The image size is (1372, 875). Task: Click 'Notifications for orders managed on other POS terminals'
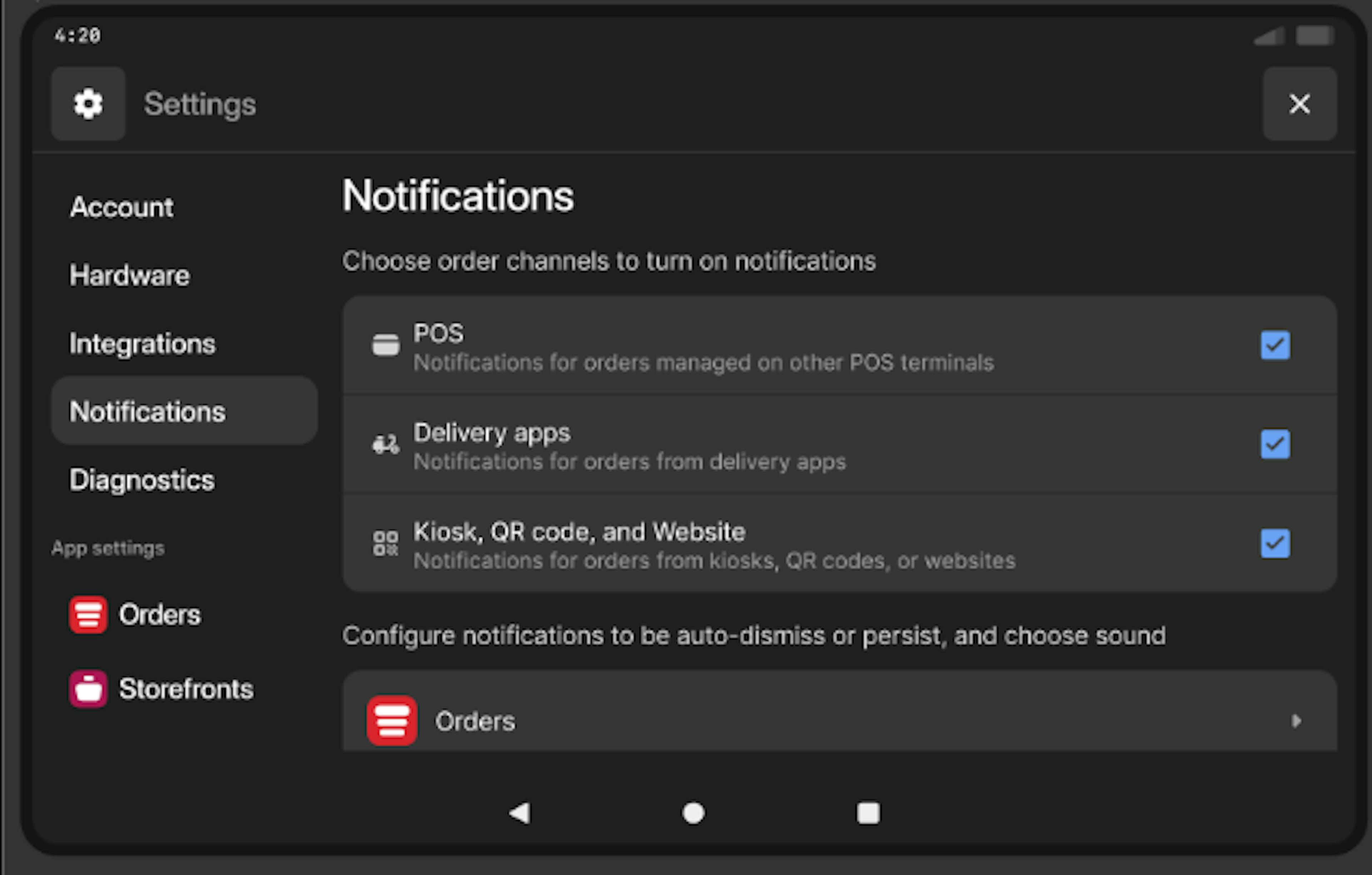(704, 363)
